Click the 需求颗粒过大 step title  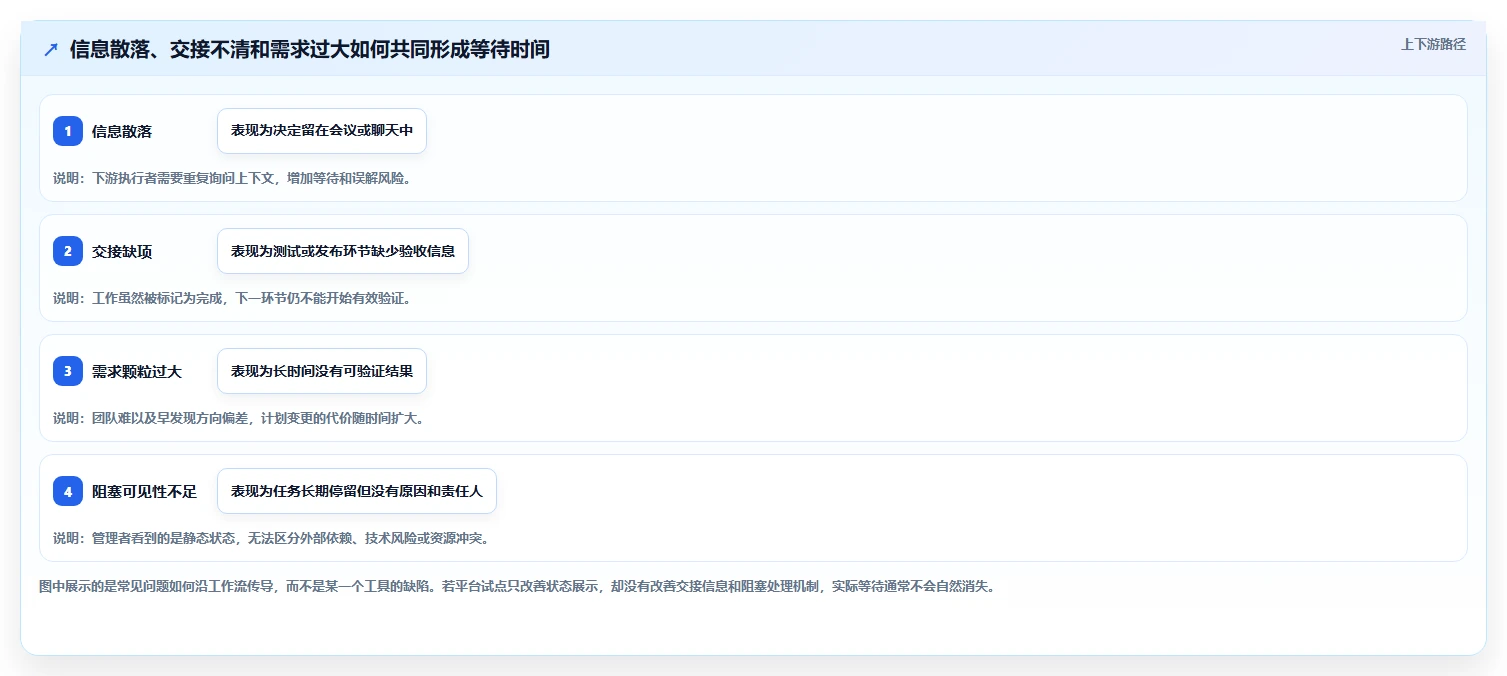tap(137, 371)
